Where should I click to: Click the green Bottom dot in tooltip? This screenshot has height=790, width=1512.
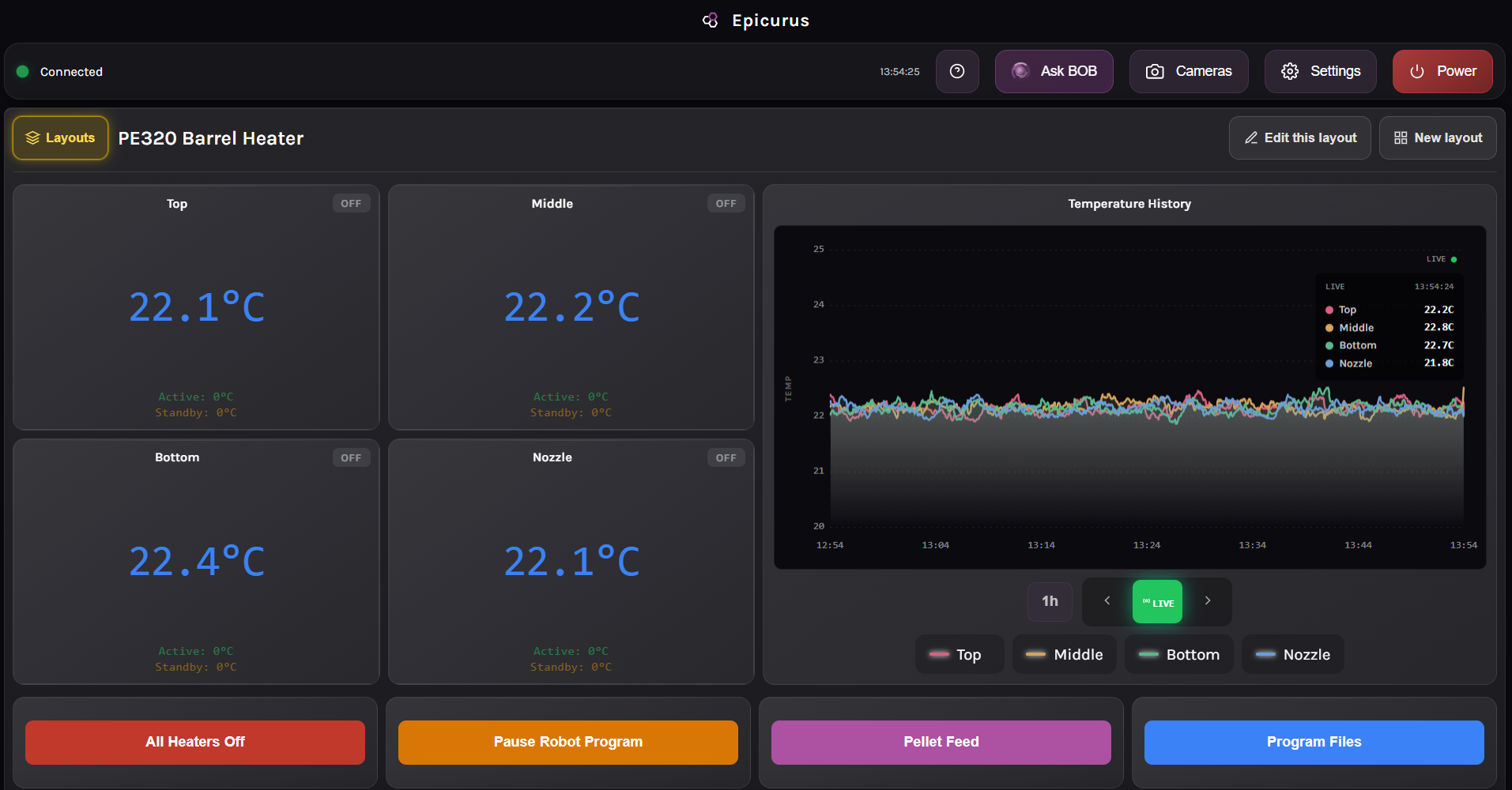(1329, 345)
